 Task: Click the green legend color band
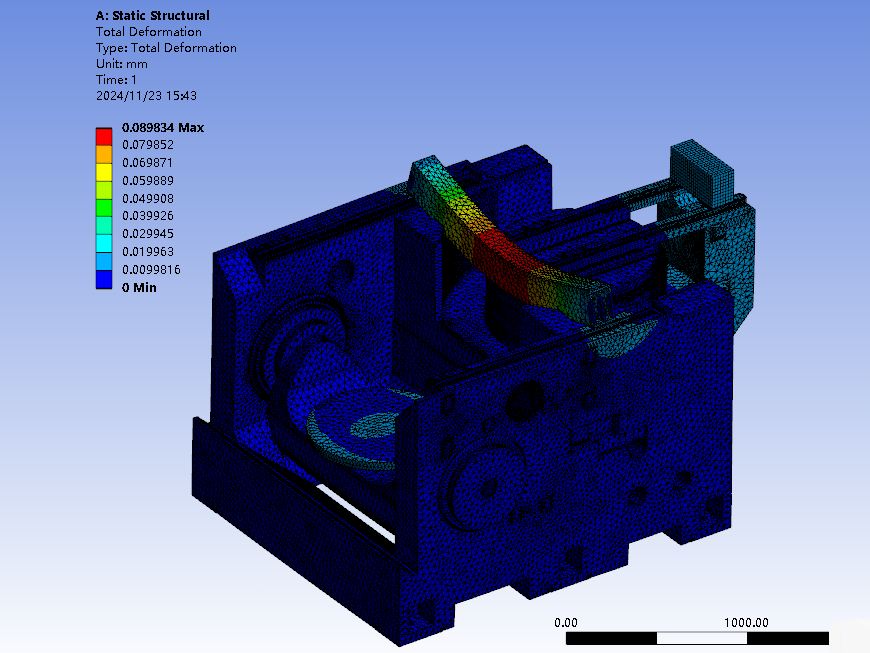pos(104,207)
